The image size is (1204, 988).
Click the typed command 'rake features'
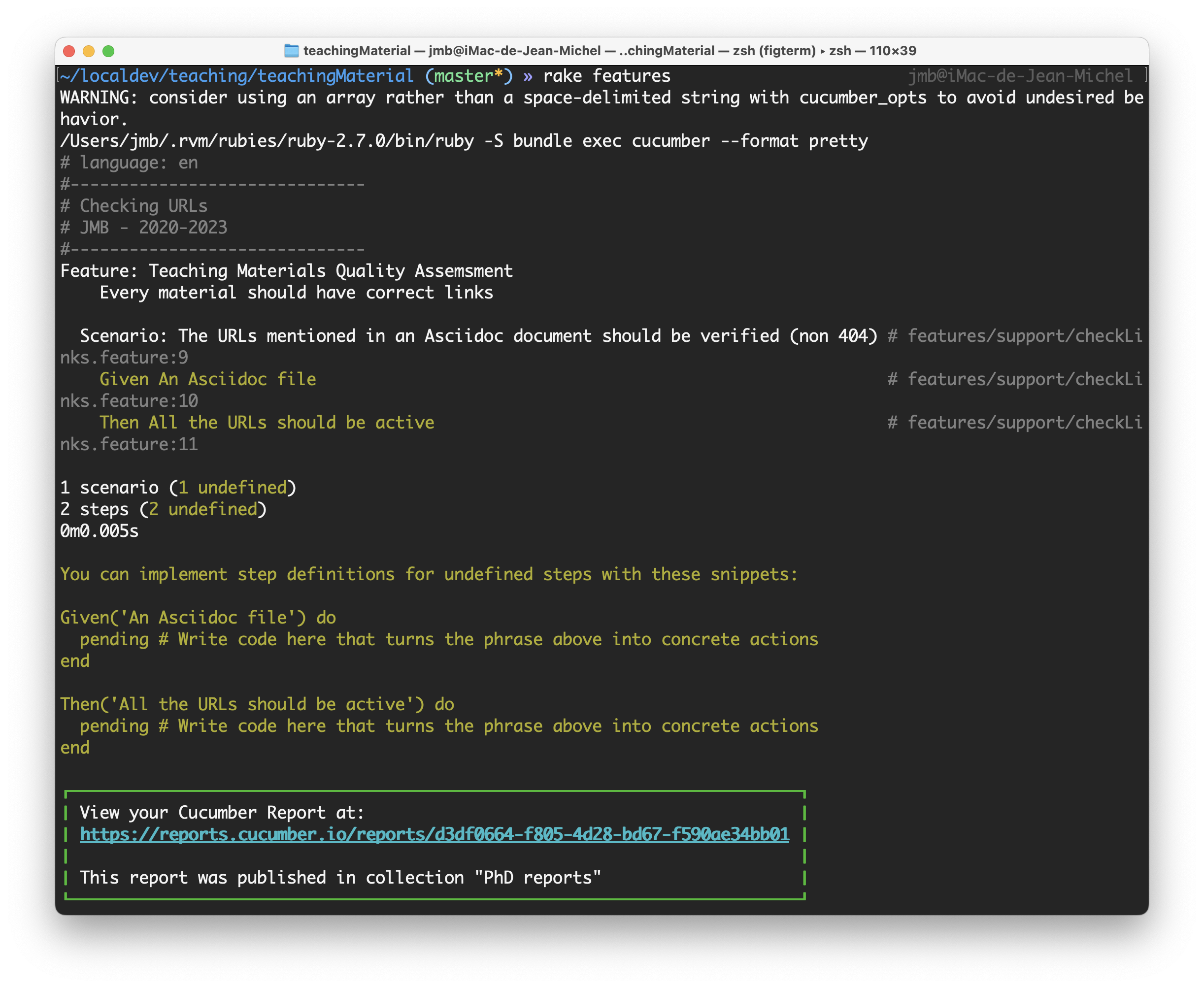607,76
